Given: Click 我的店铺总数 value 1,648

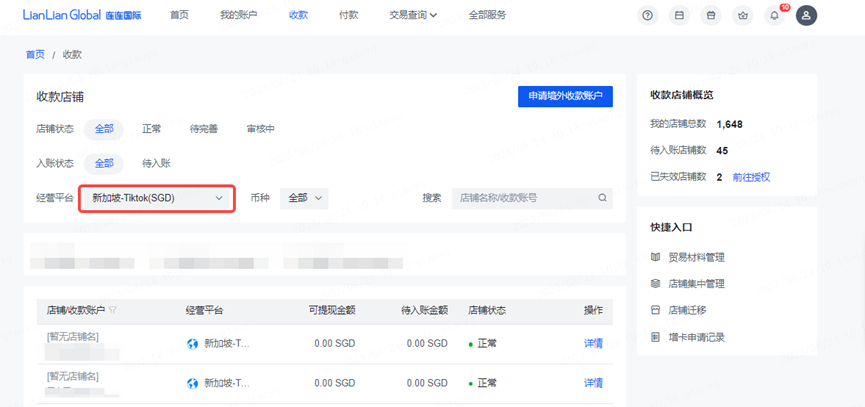Looking at the screenshot, I should pyautogui.click(x=729, y=124).
